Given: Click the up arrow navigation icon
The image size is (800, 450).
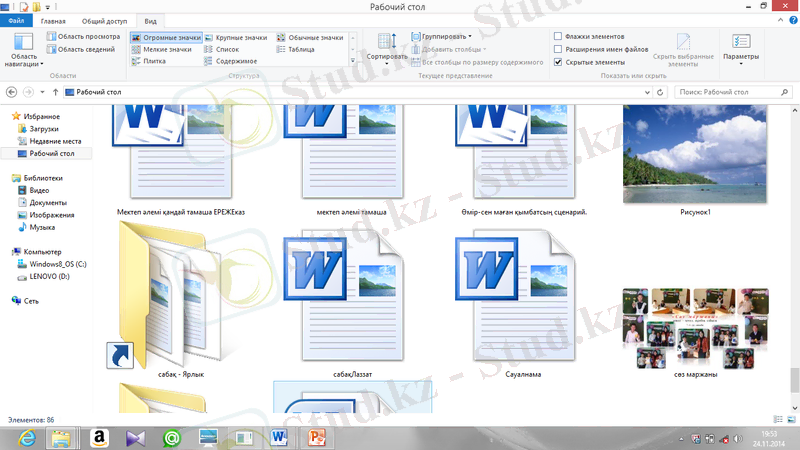Looking at the screenshot, I should 54,92.
